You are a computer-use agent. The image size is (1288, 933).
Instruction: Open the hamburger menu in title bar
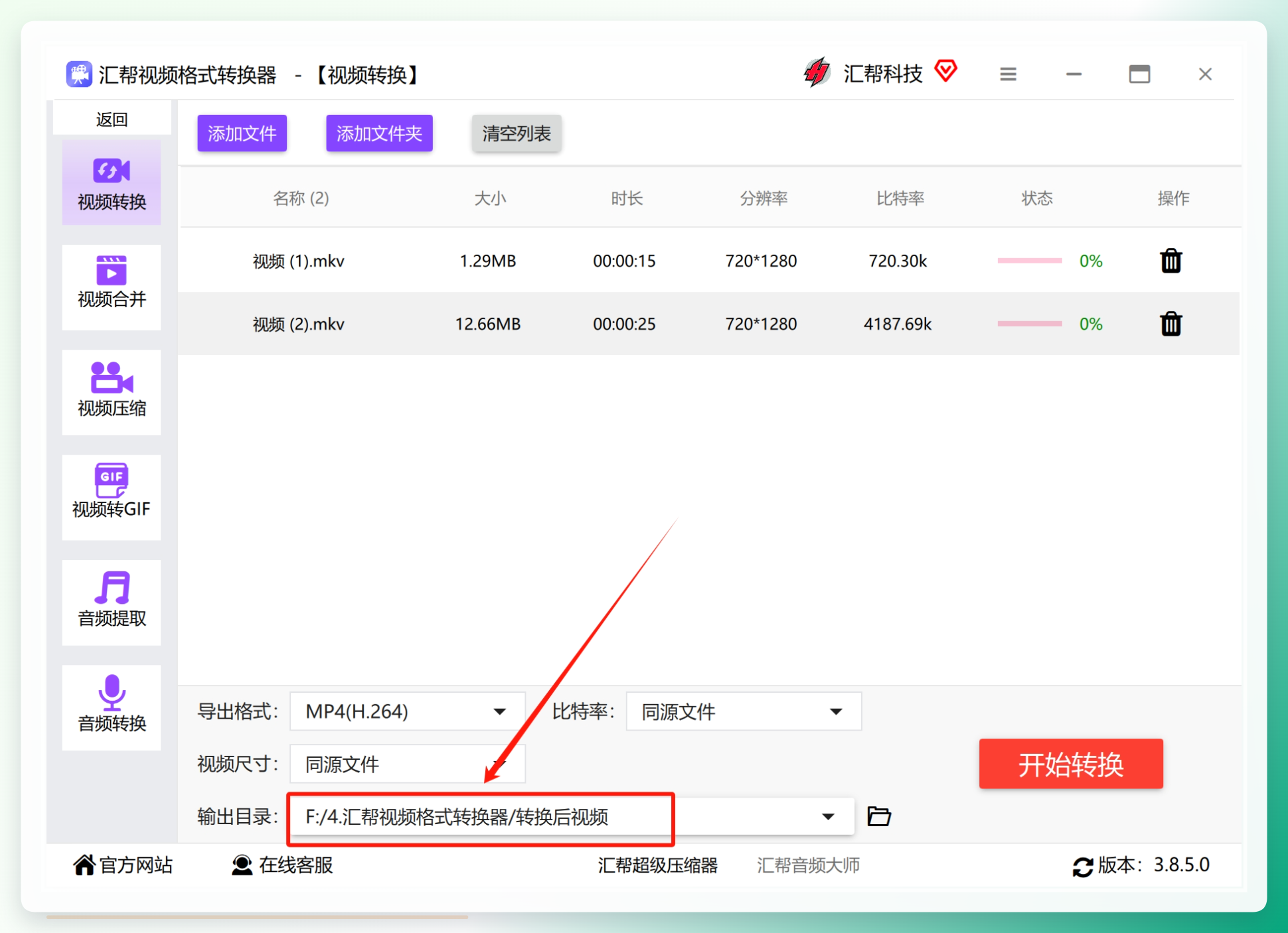pos(1008,74)
